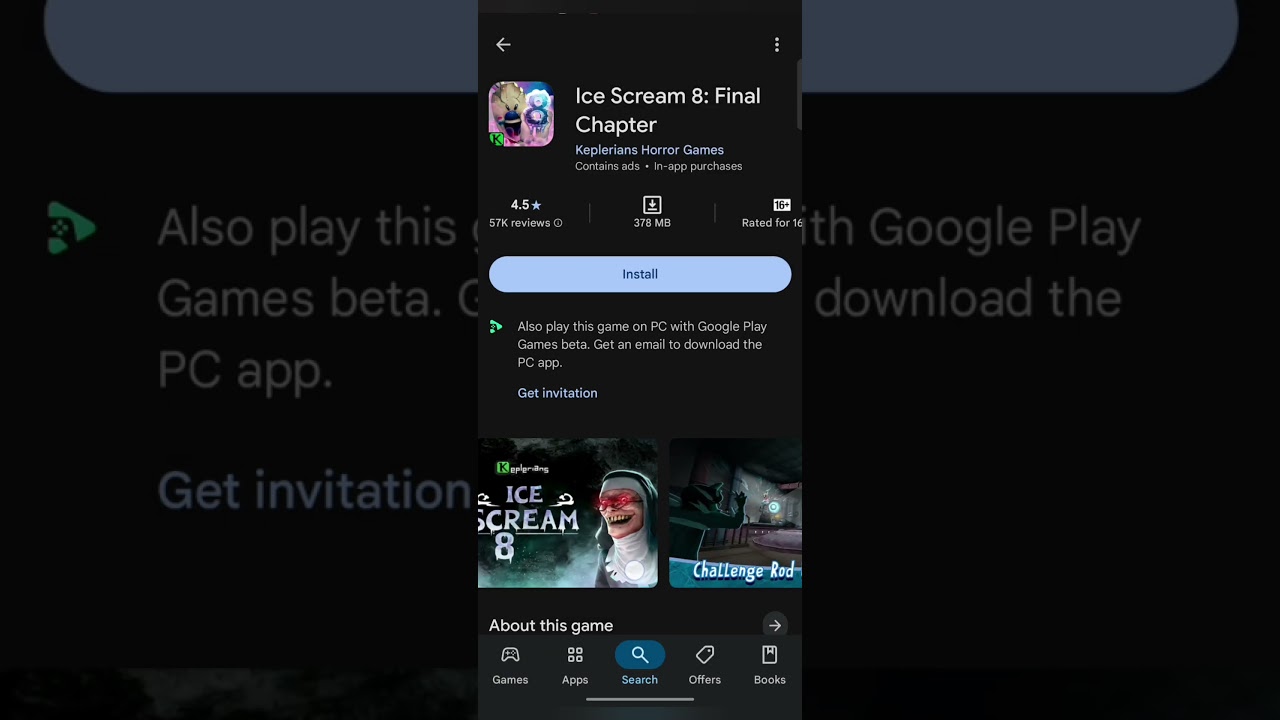Tap the Ice Scream 8 app icon

[521, 114]
